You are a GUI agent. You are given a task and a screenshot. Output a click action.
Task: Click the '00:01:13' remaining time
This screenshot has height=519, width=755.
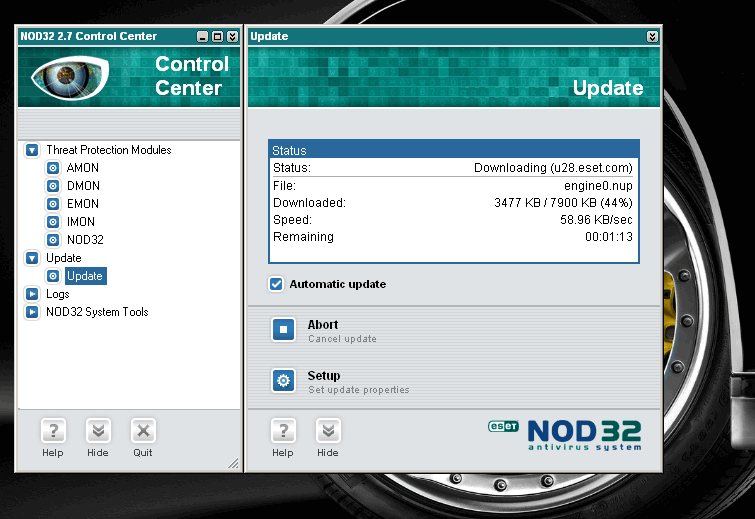pos(609,237)
